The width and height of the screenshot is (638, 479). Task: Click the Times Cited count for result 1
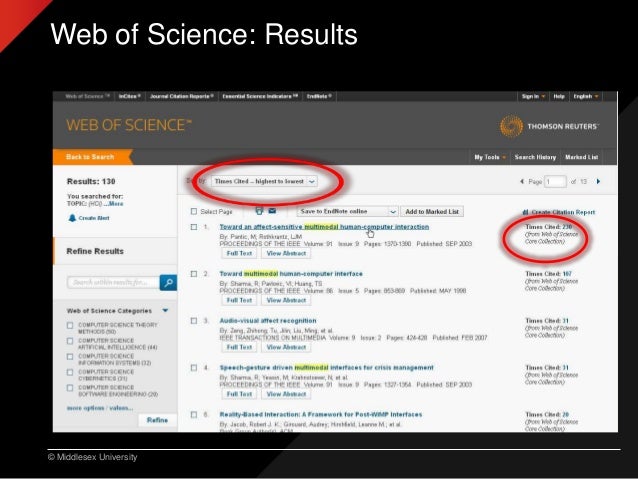pos(567,227)
